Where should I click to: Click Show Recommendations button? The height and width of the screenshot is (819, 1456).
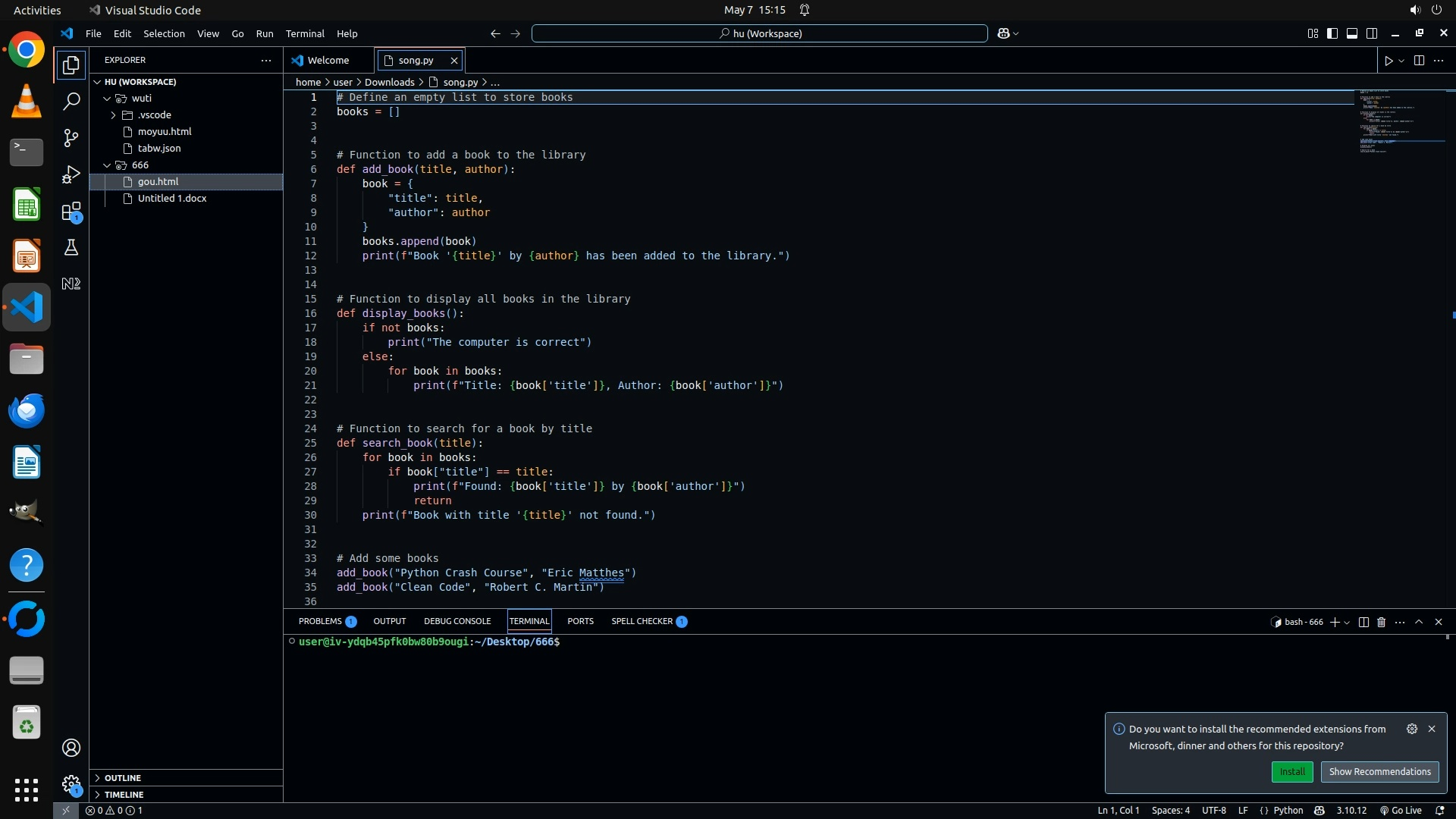[1379, 772]
